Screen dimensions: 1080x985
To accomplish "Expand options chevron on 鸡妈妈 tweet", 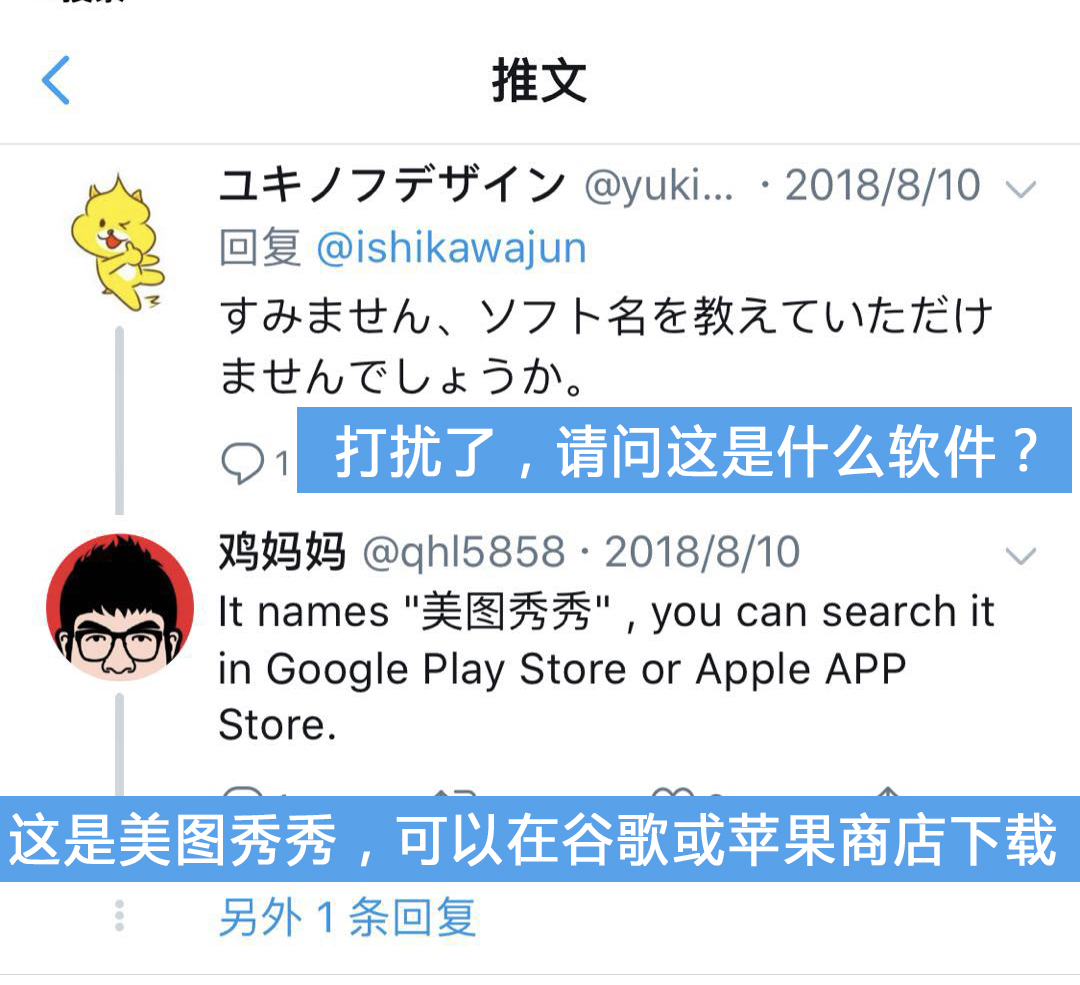I will 1021,555.
